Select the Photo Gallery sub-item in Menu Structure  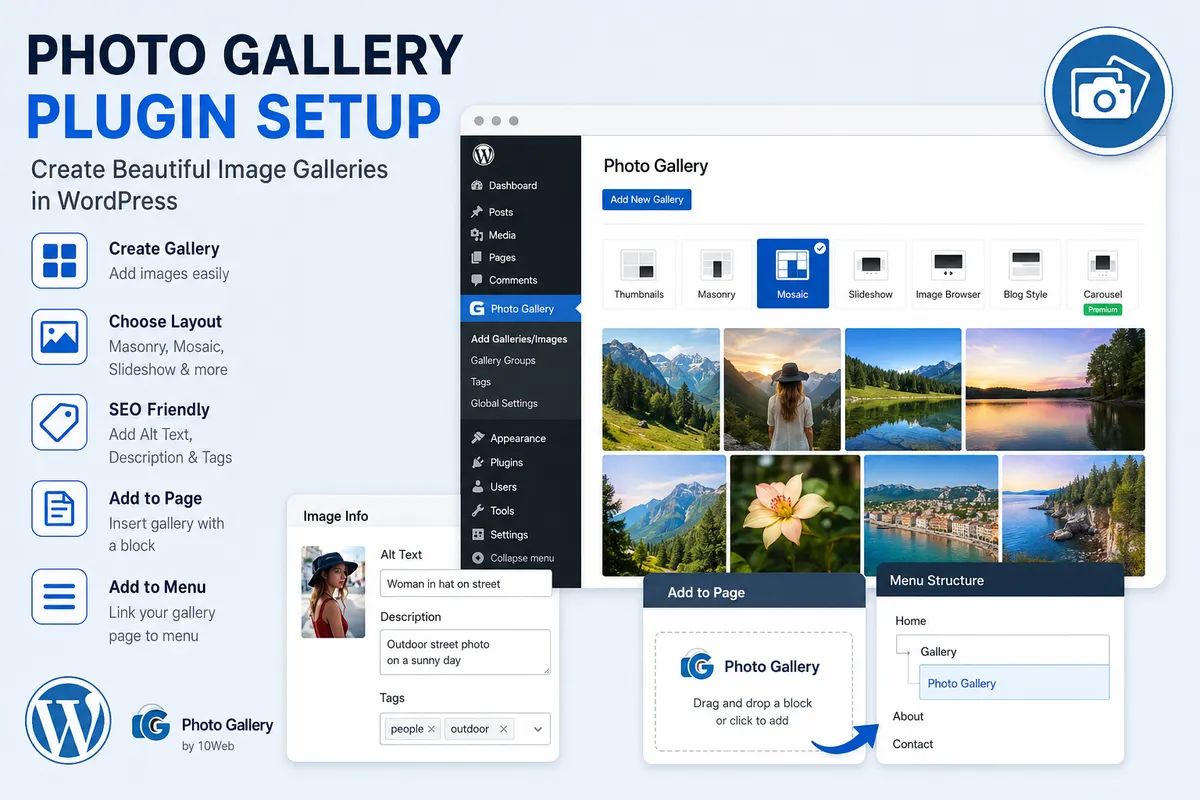[1014, 683]
